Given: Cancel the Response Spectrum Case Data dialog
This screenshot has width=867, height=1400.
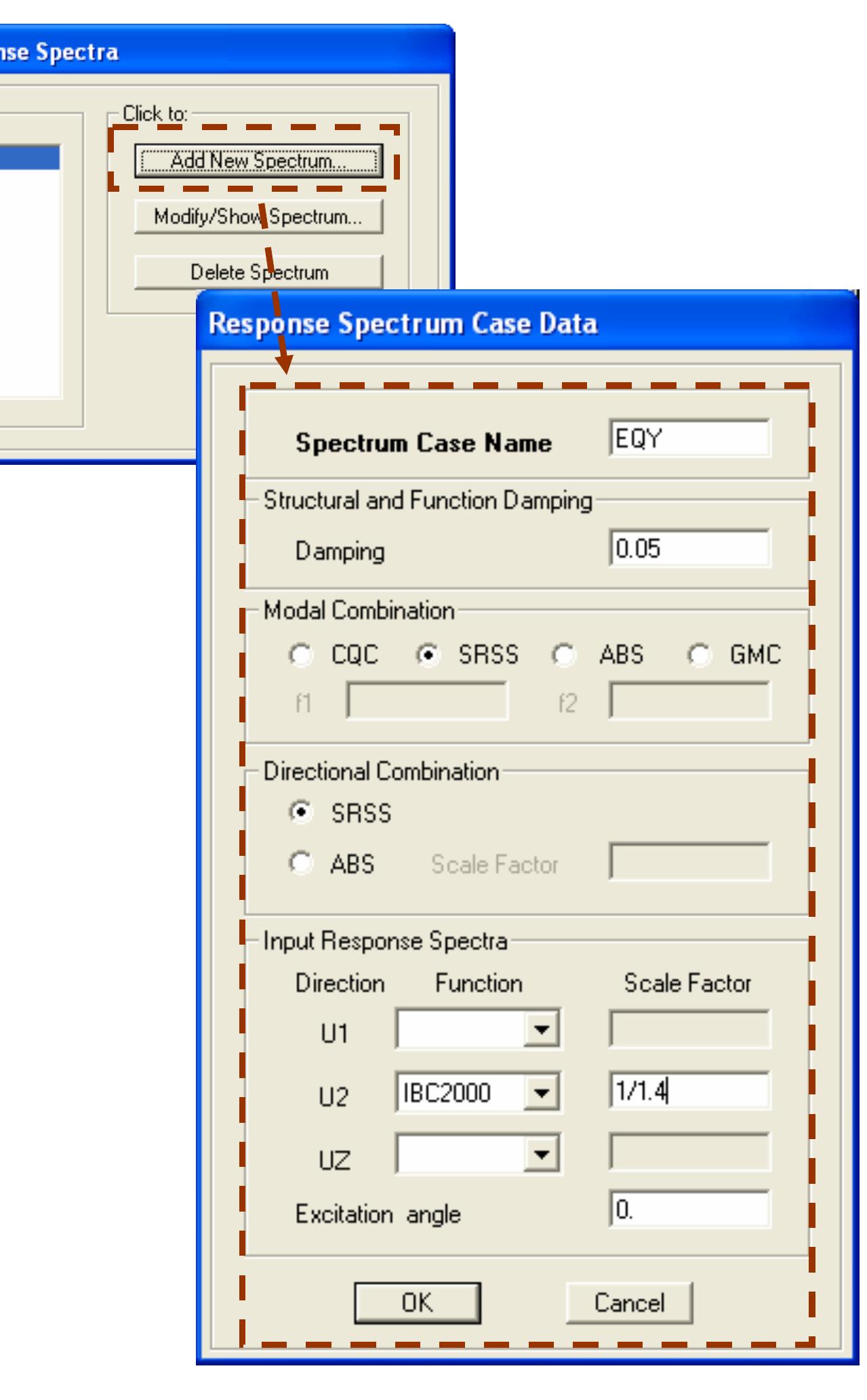Looking at the screenshot, I should [x=629, y=1302].
